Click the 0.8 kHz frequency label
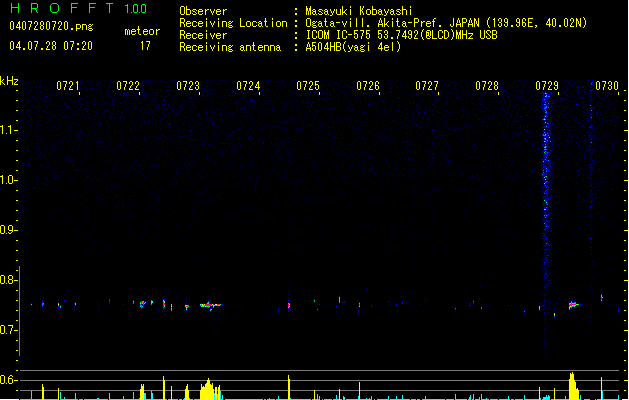629x400 pixels. pos(8,280)
